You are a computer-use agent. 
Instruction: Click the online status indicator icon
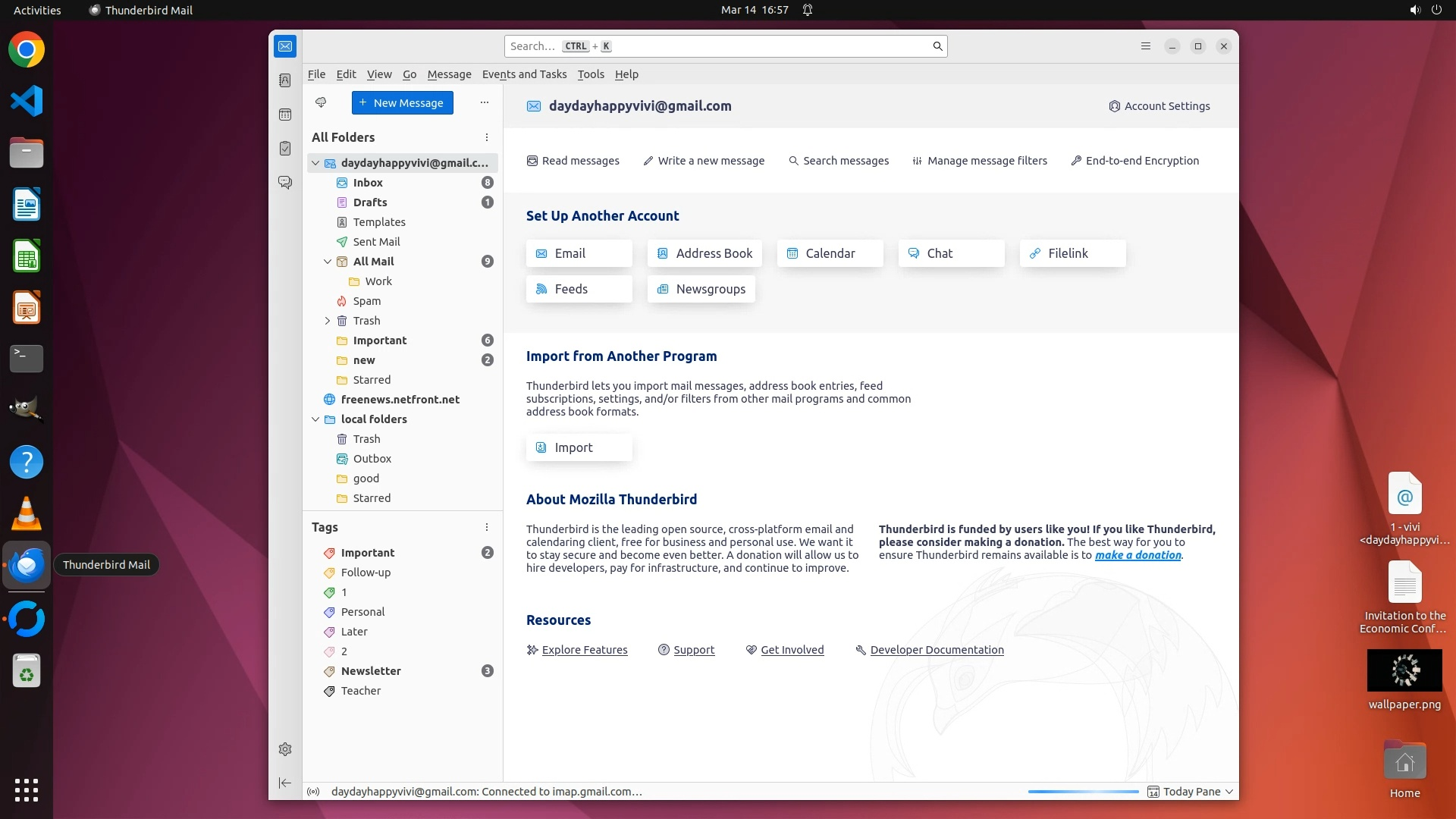pos(313,792)
